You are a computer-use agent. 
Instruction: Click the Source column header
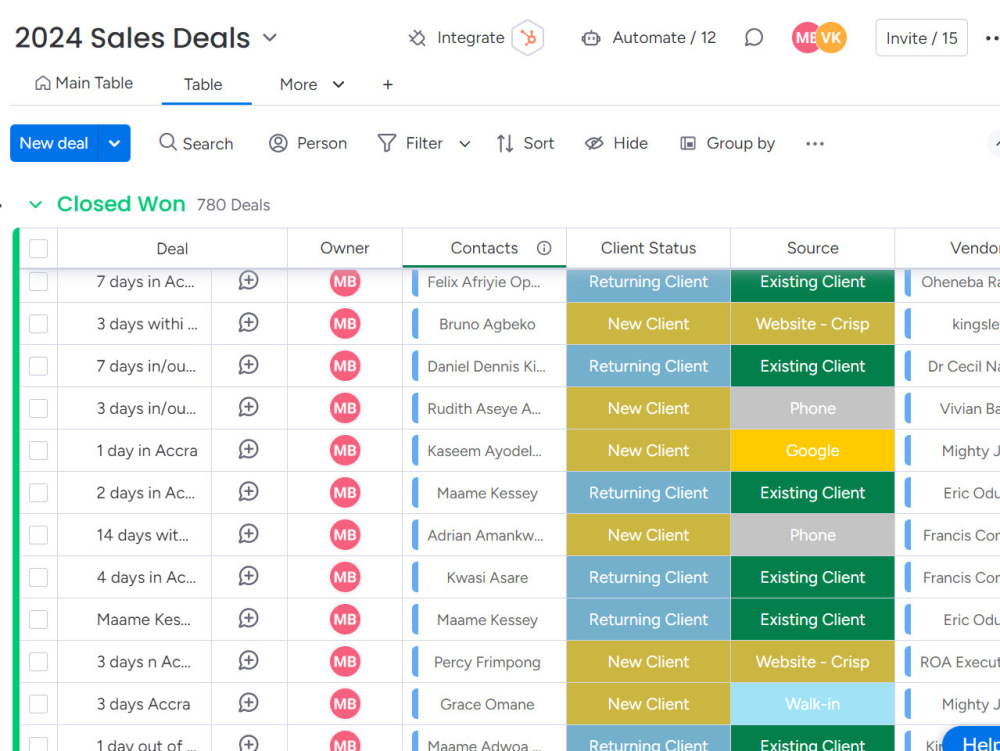point(812,248)
